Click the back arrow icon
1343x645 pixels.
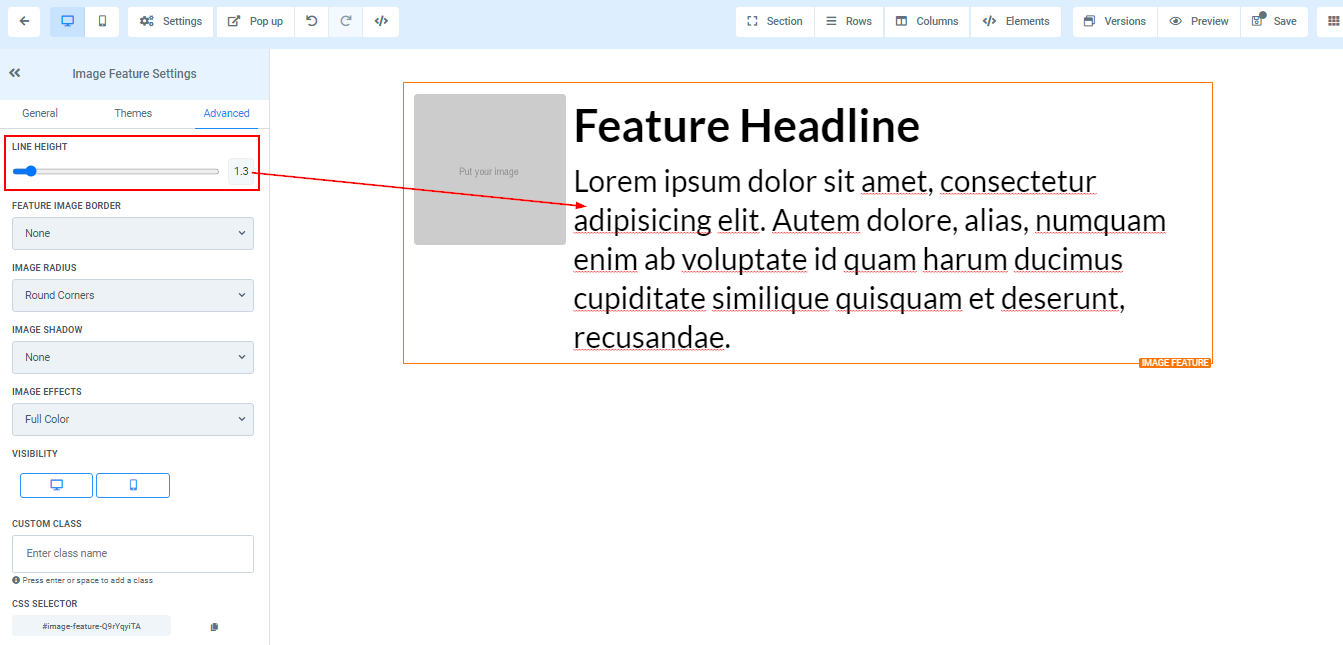click(23, 21)
